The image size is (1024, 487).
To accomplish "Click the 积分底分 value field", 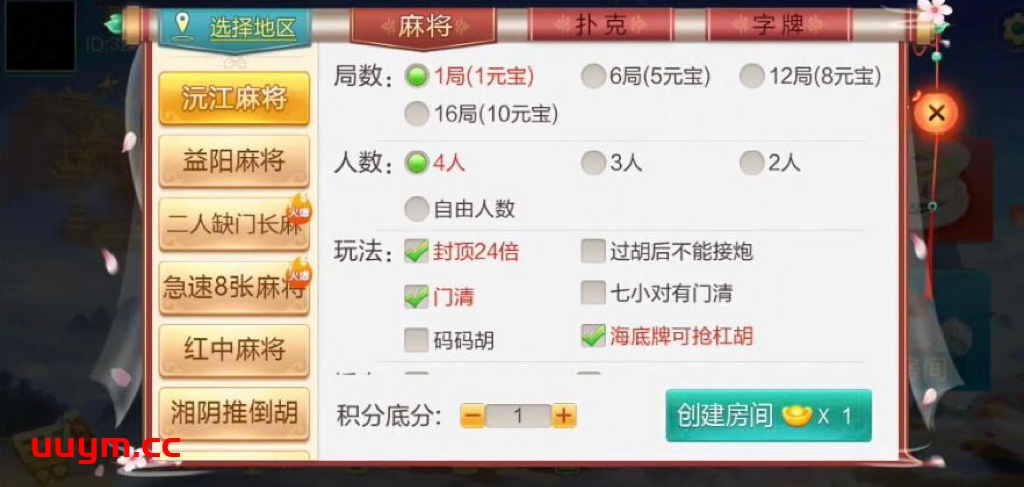I will pyautogui.click(x=519, y=416).
